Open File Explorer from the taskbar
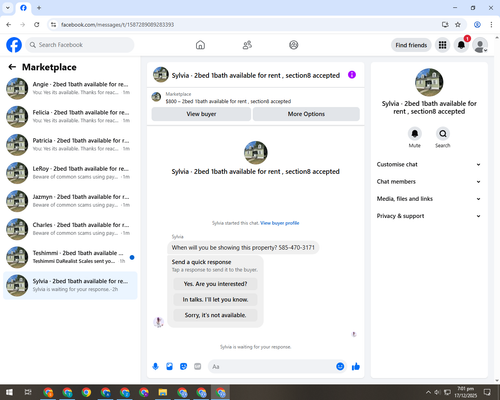Image resolution: width=500 pixels, height=400 pixels. tap(163, 392)
